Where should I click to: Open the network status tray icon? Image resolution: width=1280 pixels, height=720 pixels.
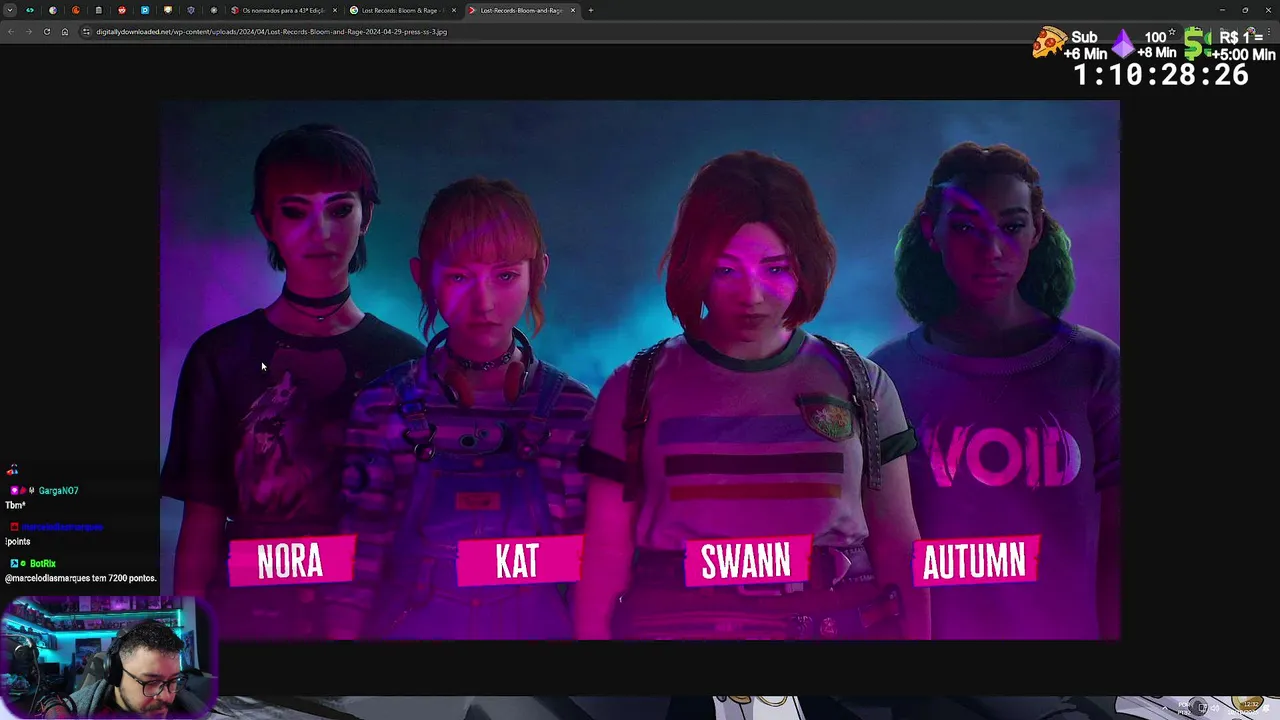click(1201, 708)
